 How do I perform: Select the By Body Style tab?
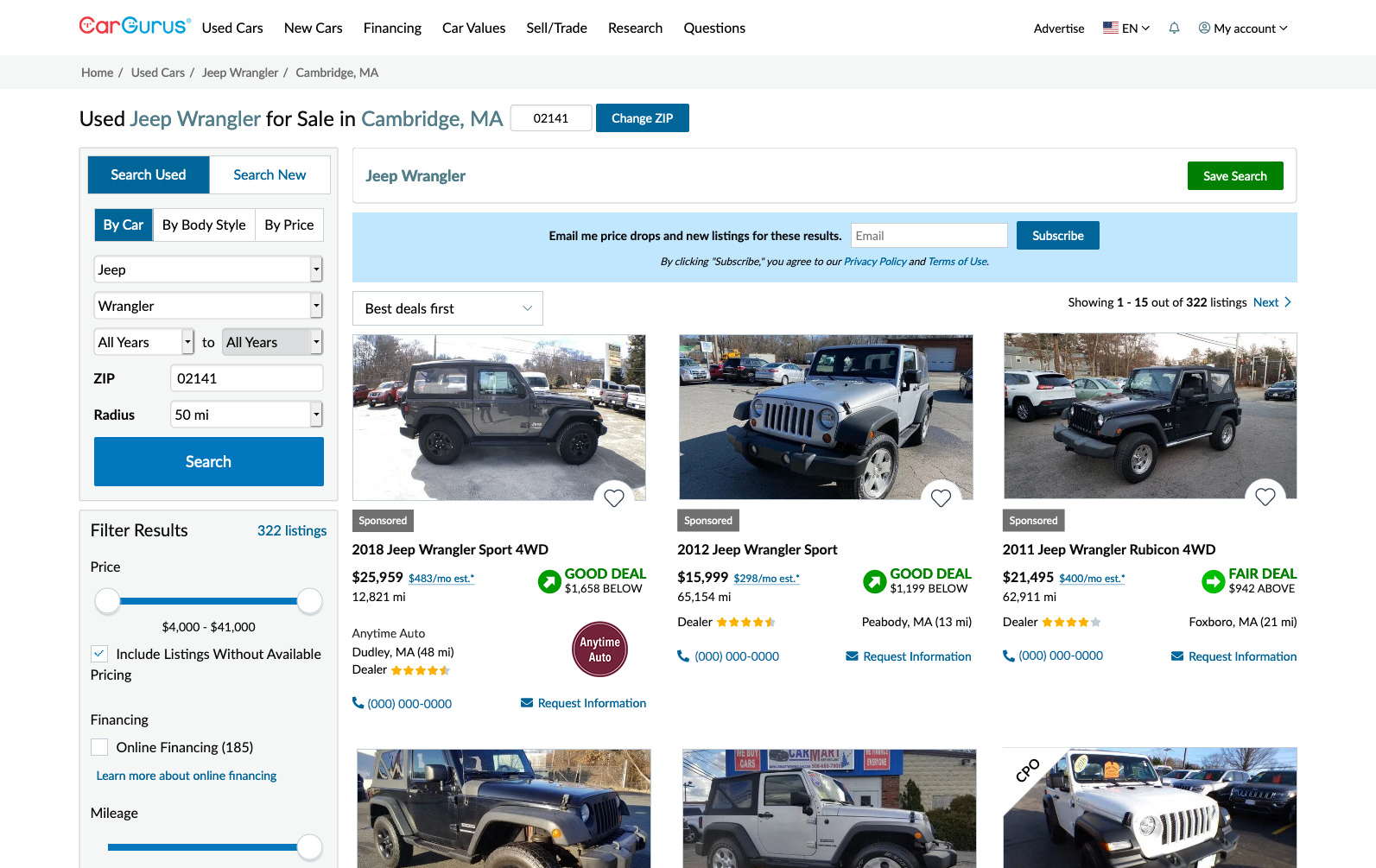(x=204, y=225)
